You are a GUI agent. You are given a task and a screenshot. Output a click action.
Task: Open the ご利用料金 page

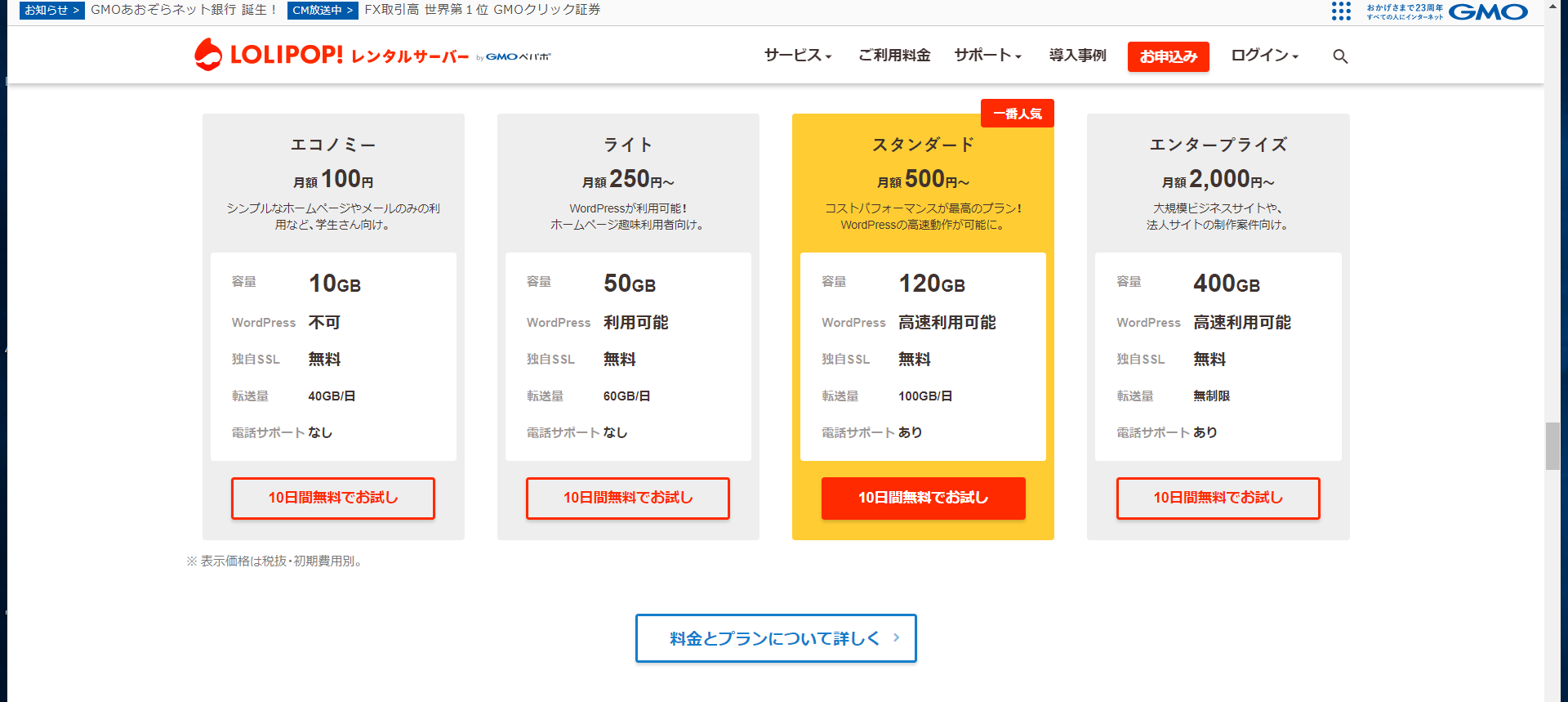pyautogui.click(x=894, y=56)
